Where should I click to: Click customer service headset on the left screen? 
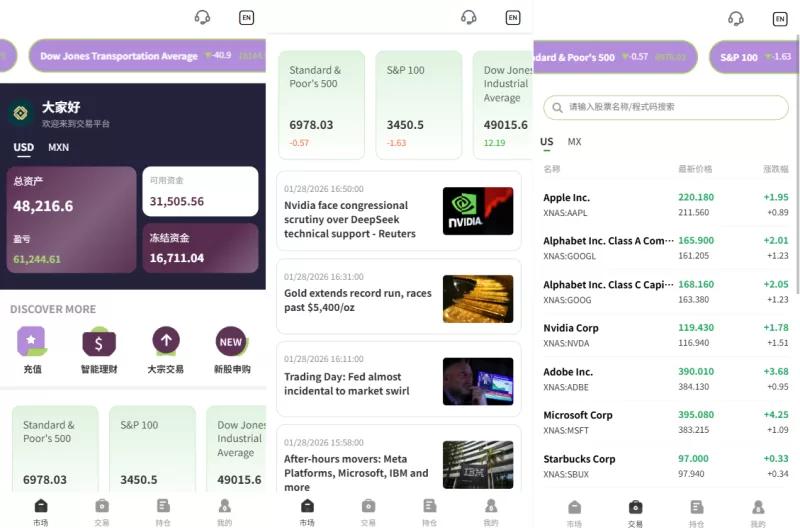pos(202,17)
